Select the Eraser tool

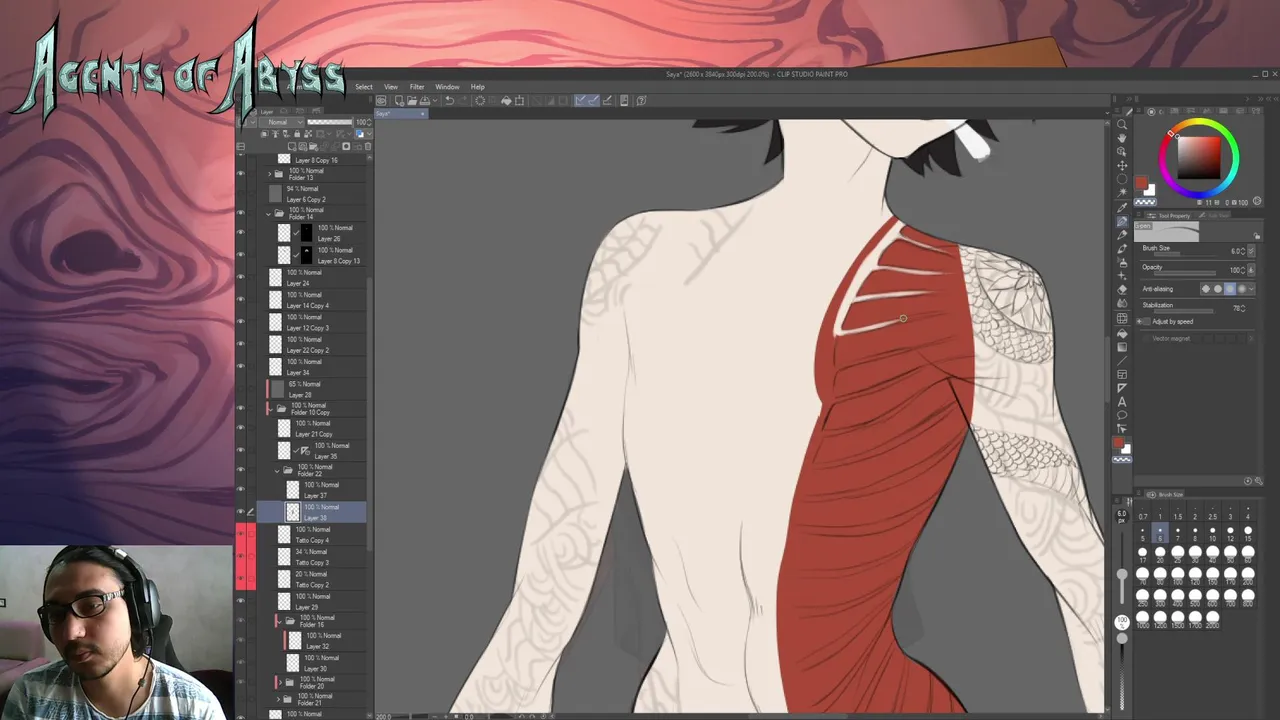click(1122, 289)
